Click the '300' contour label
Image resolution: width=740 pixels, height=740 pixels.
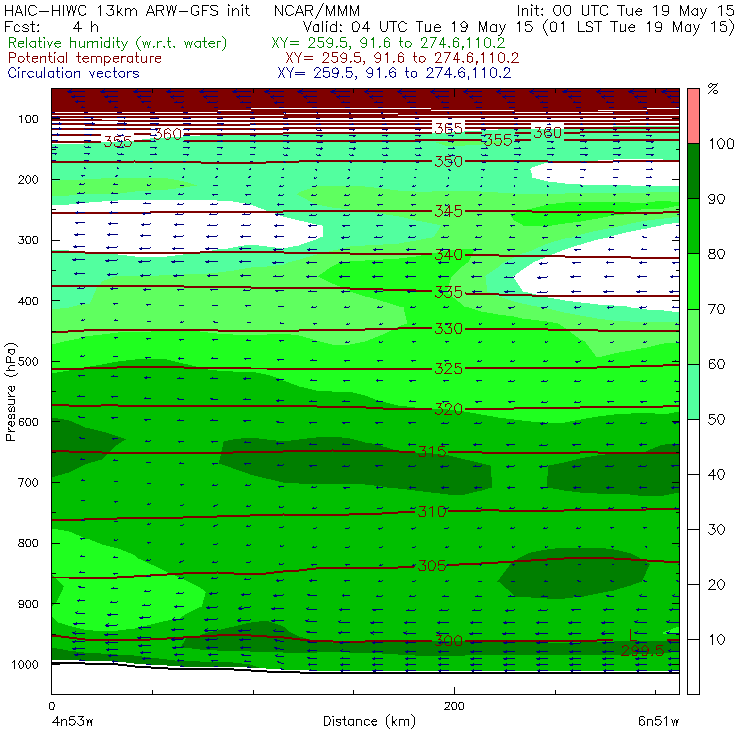[448, 641]
